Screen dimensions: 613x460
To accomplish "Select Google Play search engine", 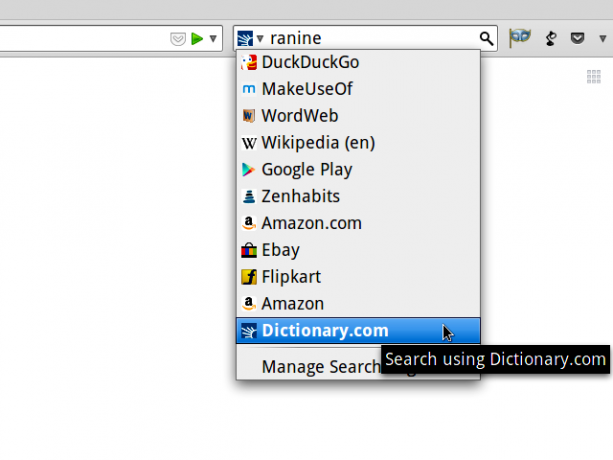I will coord(358,170).
